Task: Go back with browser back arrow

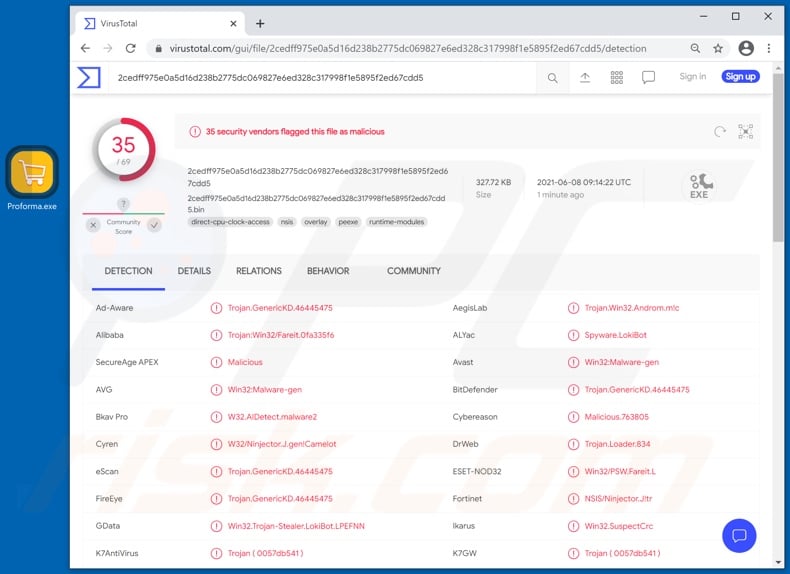Action: click(x=85, y=48)
